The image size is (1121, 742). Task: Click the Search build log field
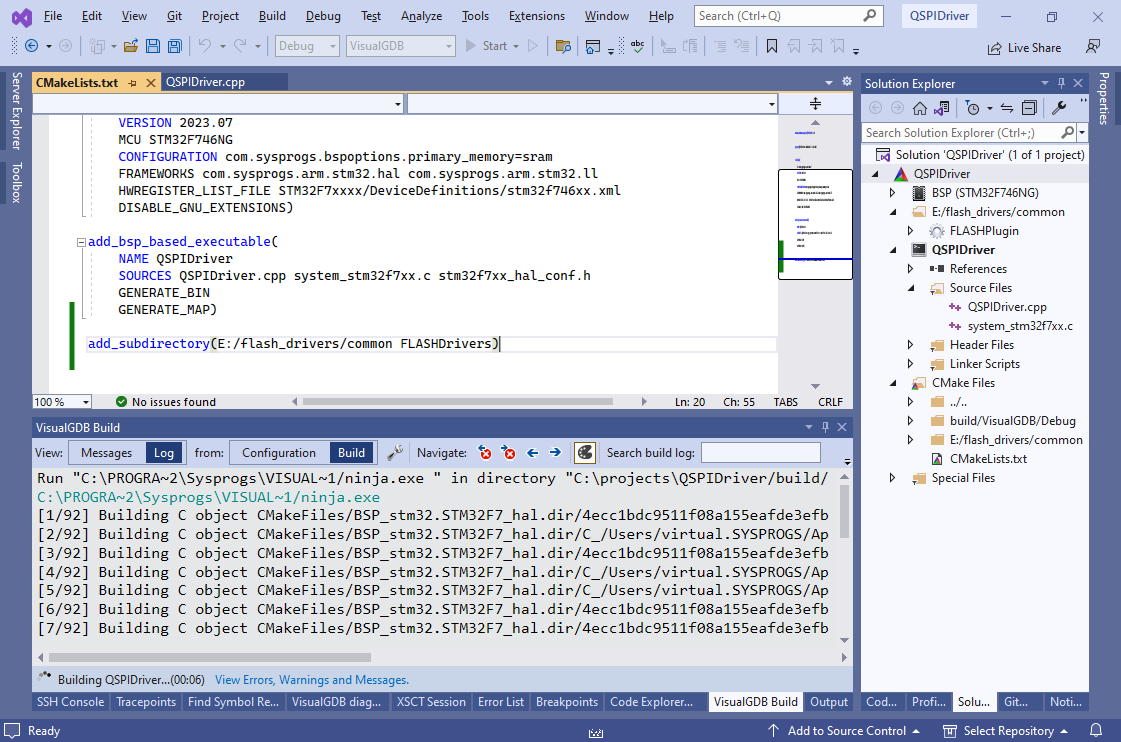click(761, 452)
